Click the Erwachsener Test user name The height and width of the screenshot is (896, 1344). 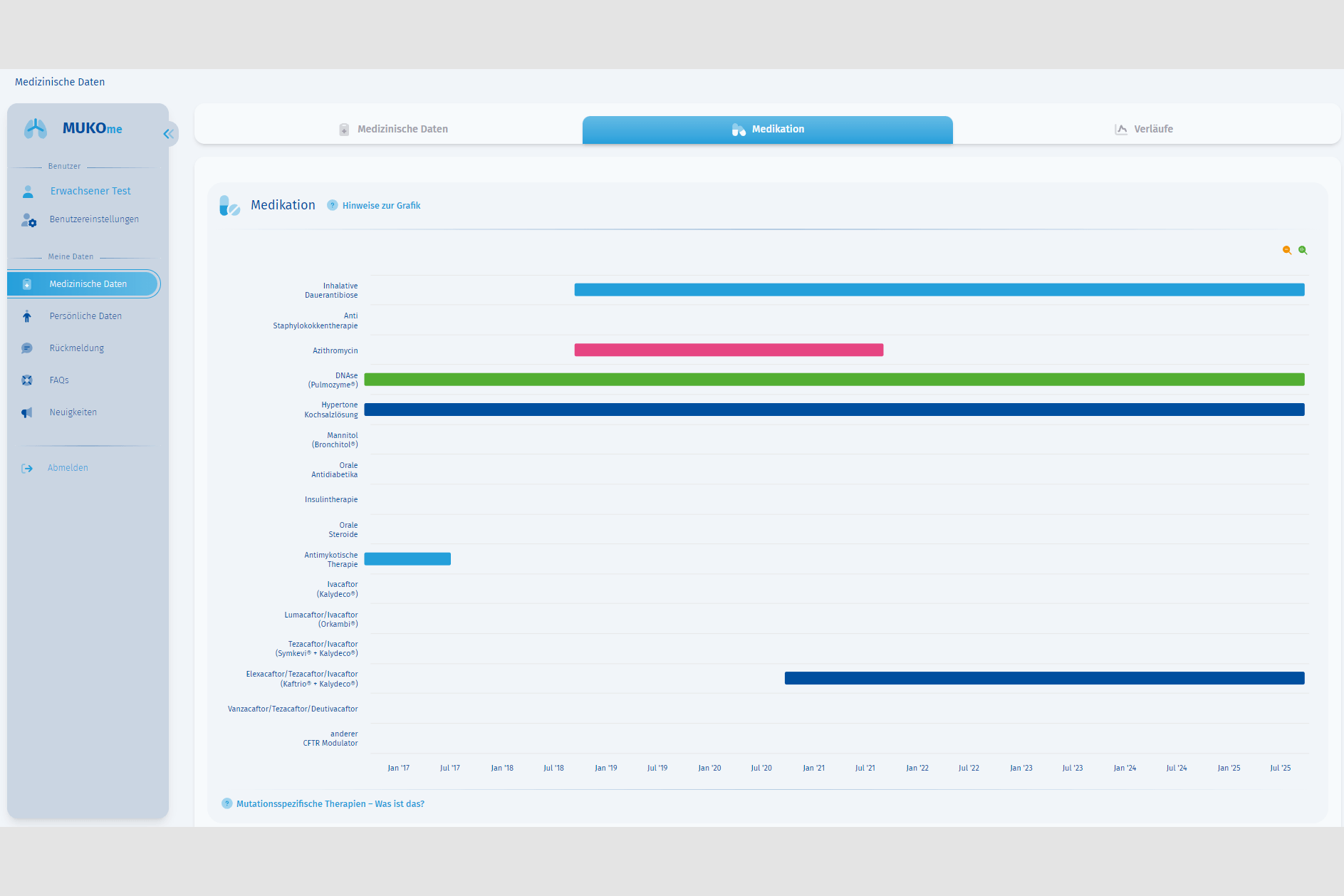click(90, 191)
